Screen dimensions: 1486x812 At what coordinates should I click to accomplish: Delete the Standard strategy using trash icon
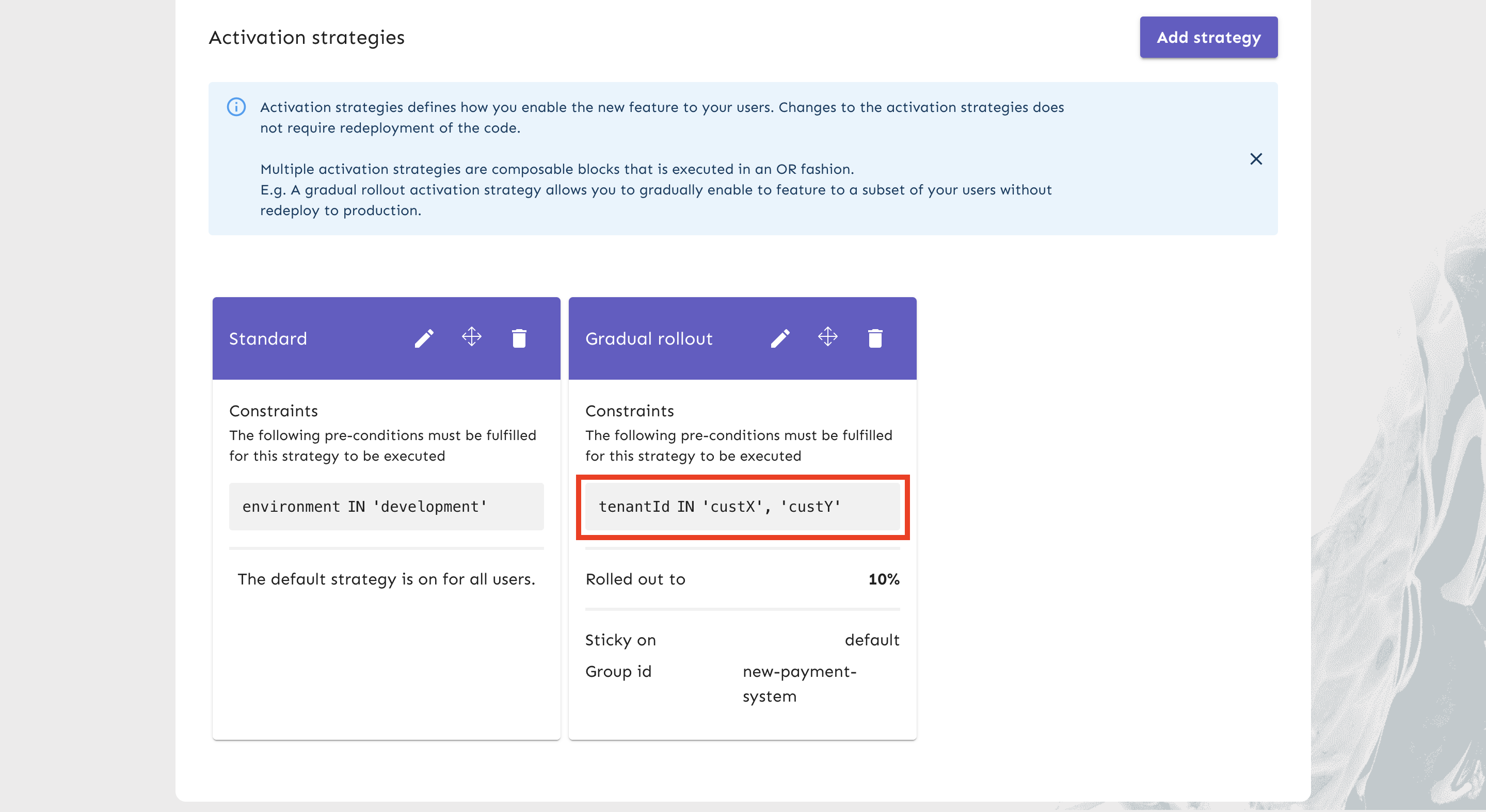point(519,338)
